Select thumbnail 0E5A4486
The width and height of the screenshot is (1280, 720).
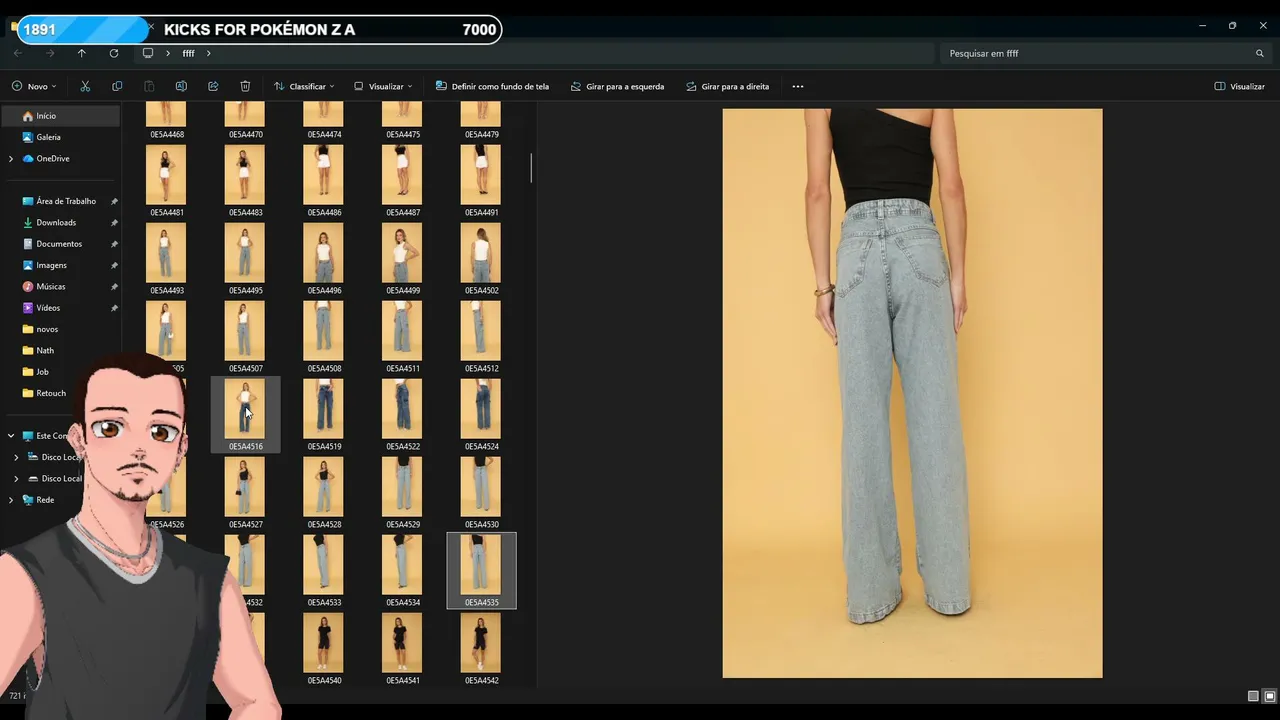coord(324,174)
